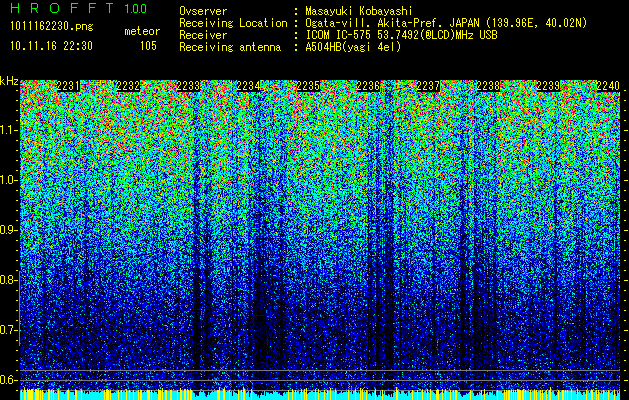Select antenna value A504HB(yagi 4el)

tap(353, 47)
